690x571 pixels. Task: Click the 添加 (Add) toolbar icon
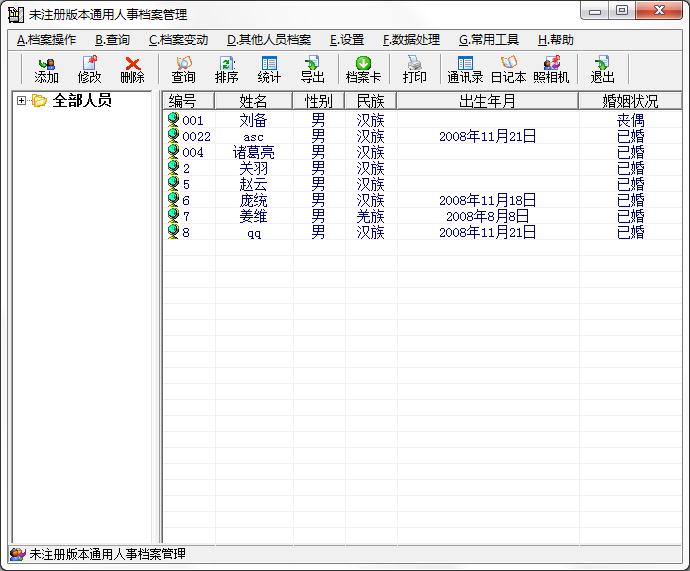[x=47, y=63]
